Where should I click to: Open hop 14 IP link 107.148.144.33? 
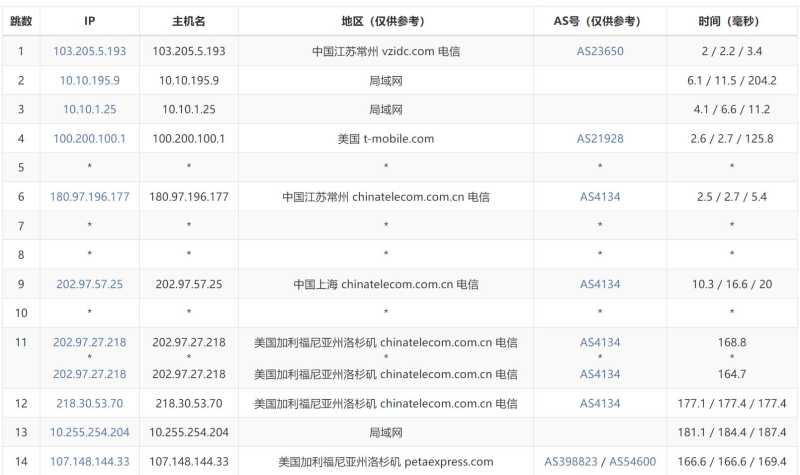coord(90,462)
